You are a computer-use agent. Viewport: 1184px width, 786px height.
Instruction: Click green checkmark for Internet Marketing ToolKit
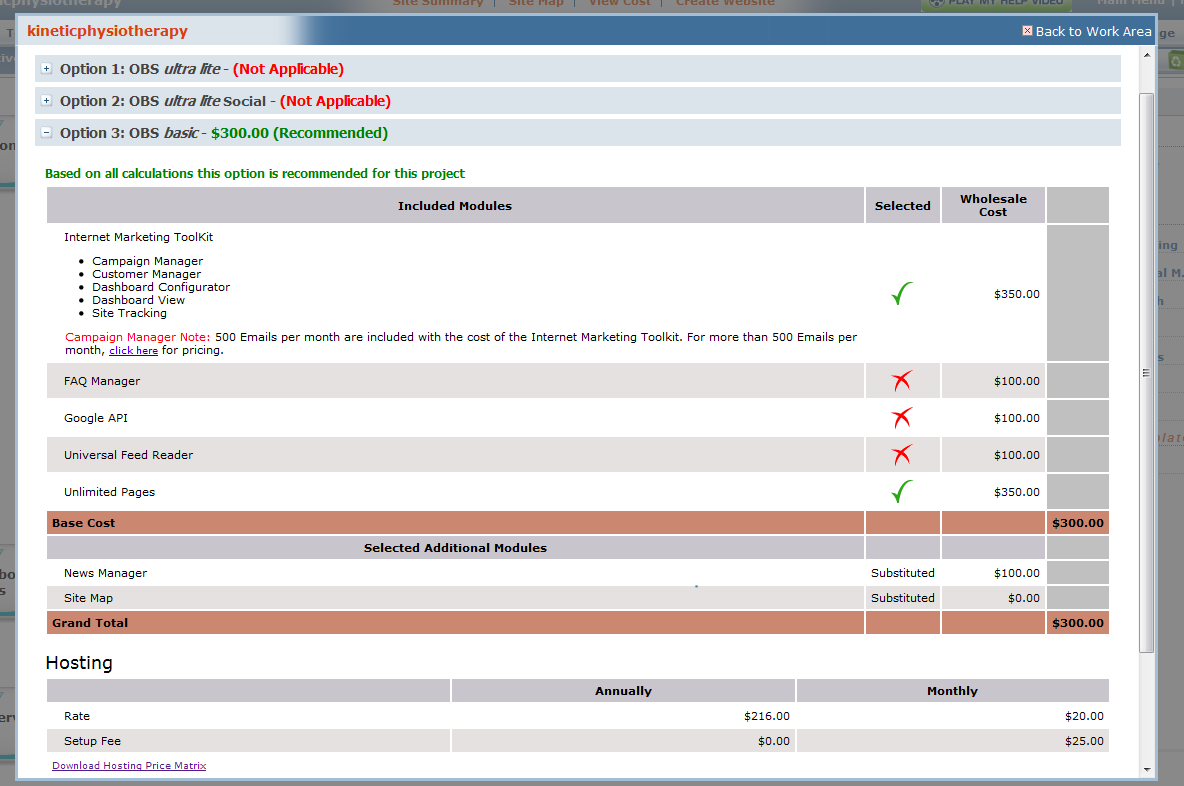(902, 294)
